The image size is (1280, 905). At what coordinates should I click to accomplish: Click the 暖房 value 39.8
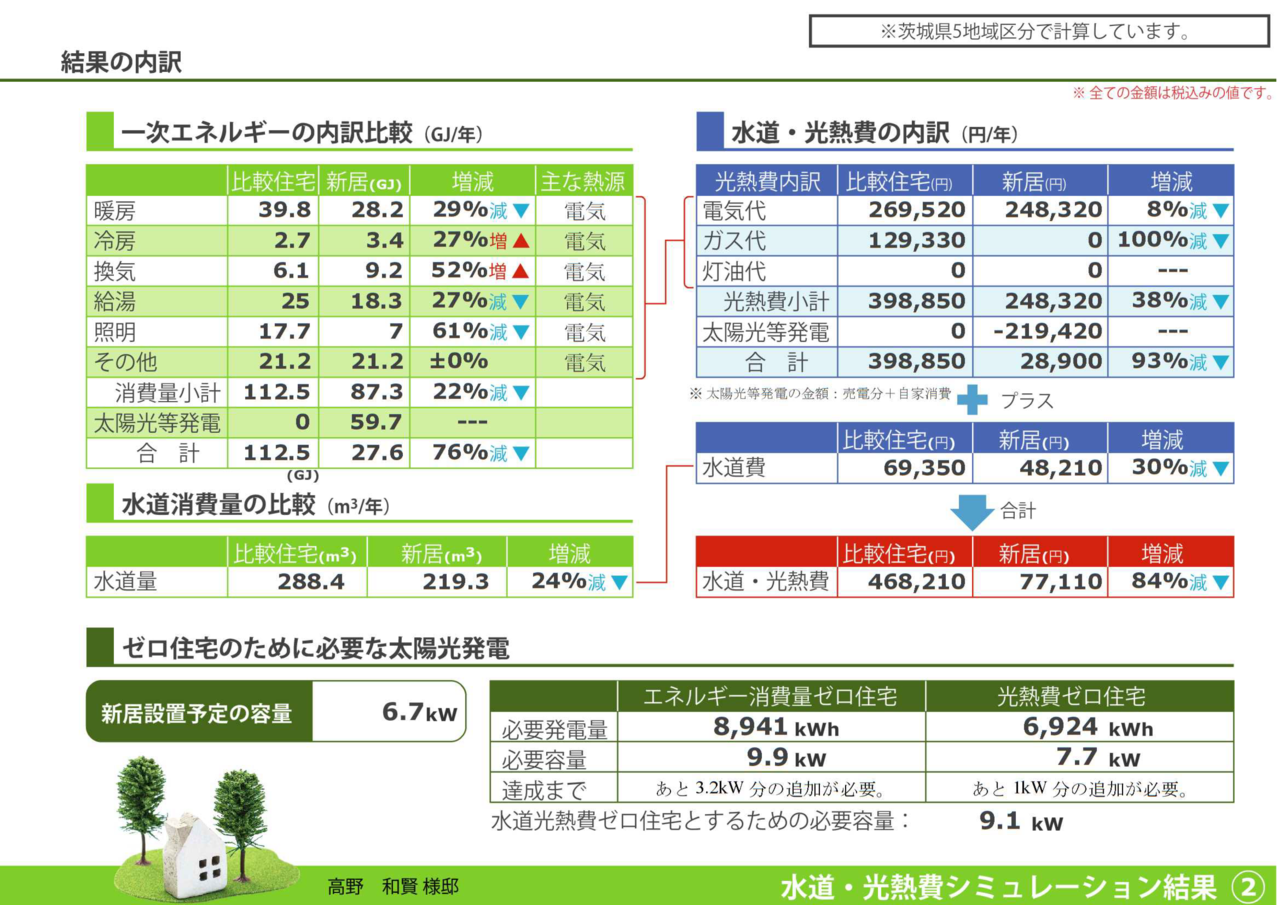[x=285, y=211]
